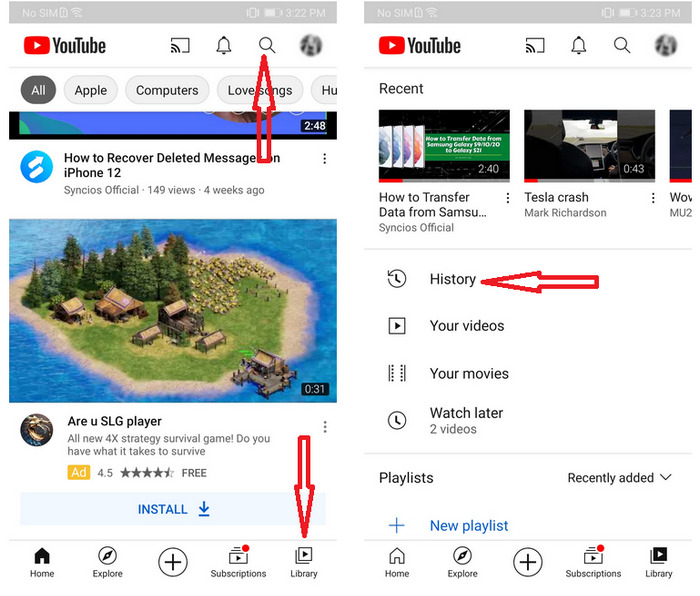Tap the search magnifier on right screen
Viewport: 700px width, 596px height.
point(622,45)
